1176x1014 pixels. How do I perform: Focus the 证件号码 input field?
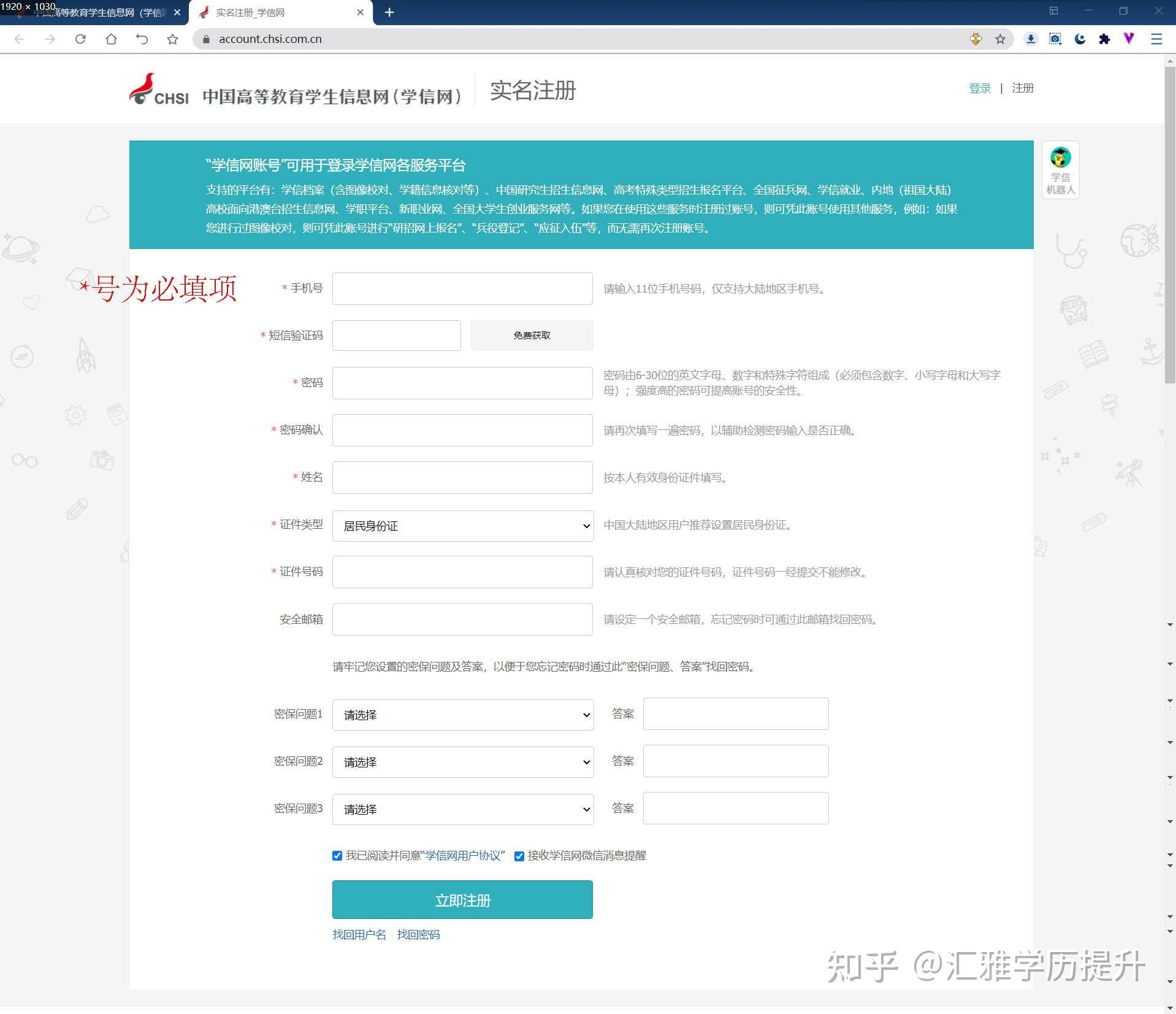(462, 572)
